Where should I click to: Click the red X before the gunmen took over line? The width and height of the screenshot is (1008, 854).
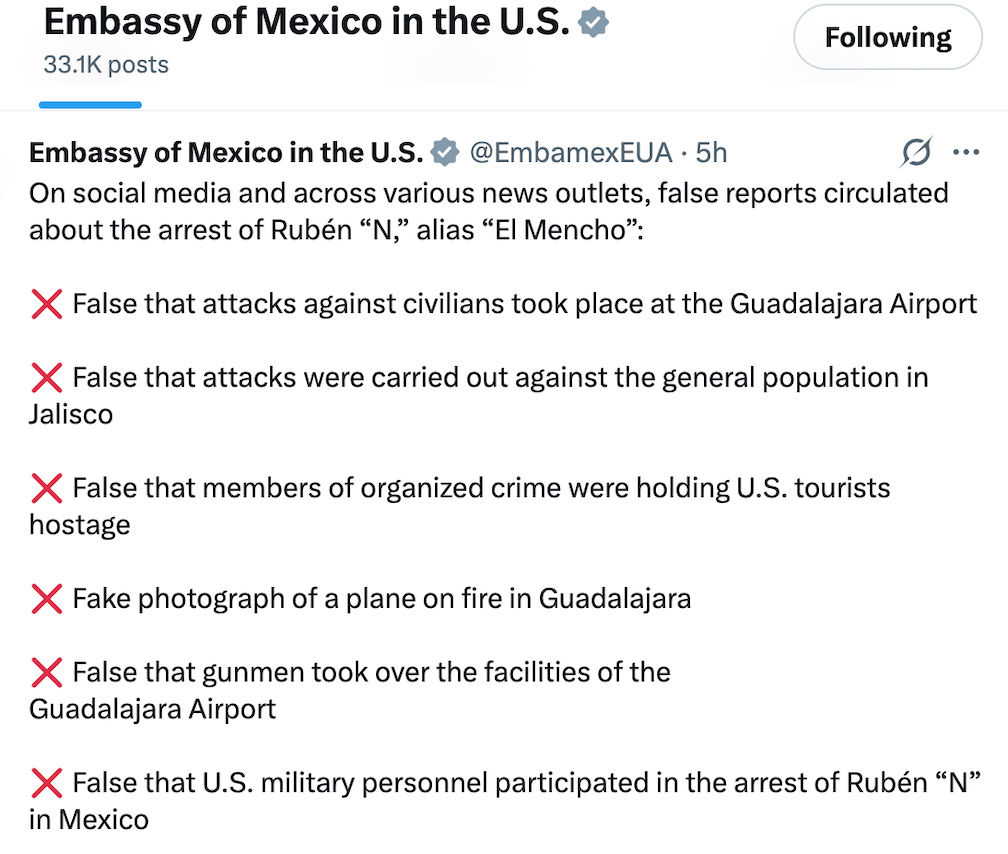click(x=47, y=672)
